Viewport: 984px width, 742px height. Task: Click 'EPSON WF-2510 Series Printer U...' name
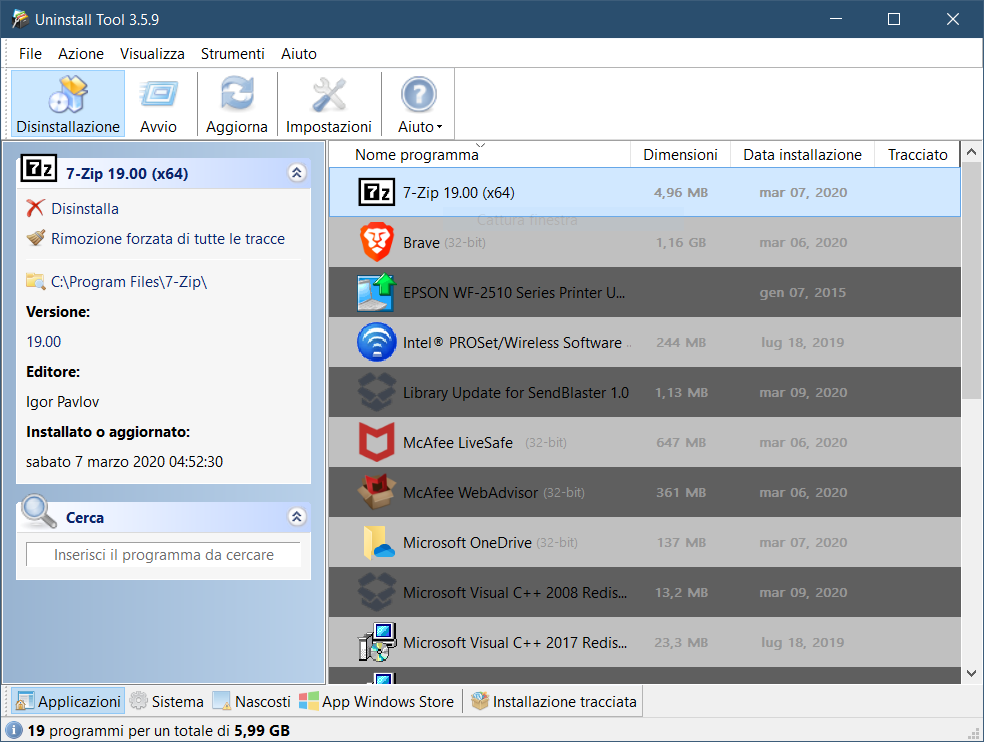(x=514, y=293)
